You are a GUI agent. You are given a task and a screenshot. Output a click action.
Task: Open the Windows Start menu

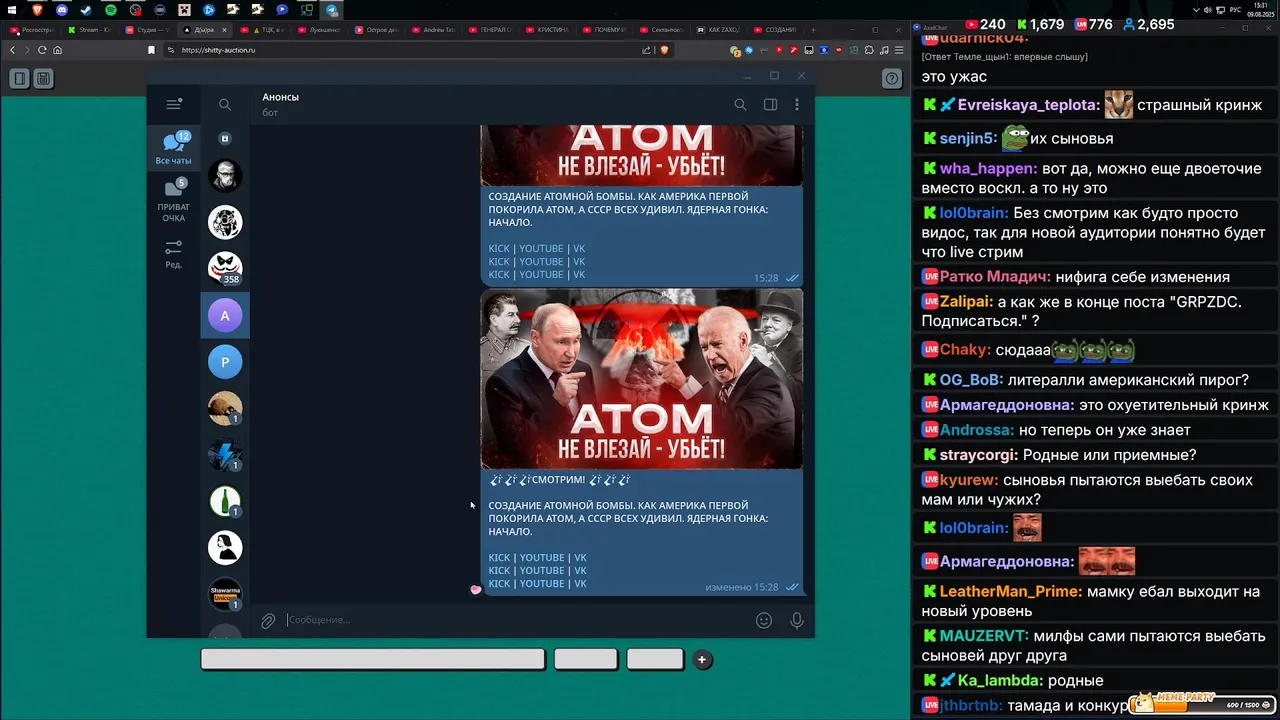pyautogui.click(x=13, y=10)
